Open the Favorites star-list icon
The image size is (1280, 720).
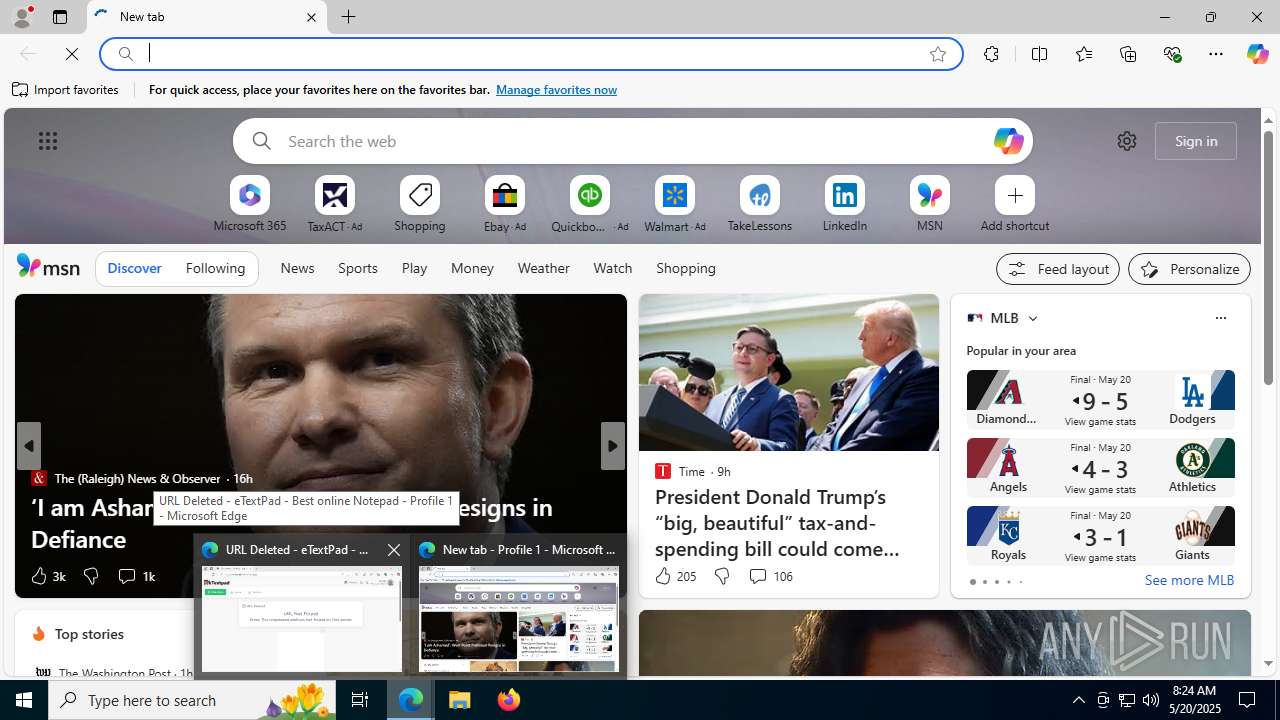[1083, 54]
